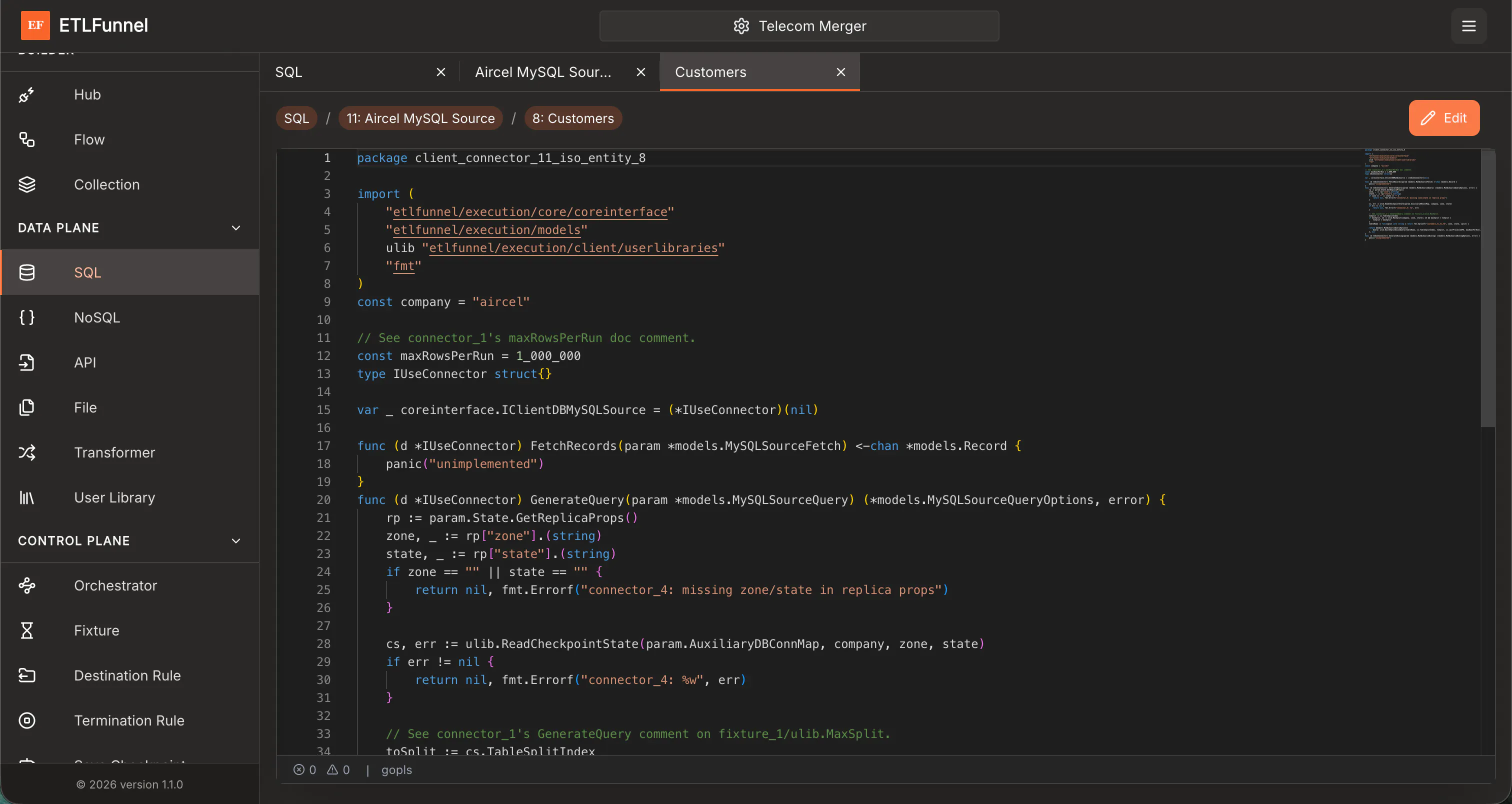Switch to the Aircel MySQL Source tab

coord(559,71)
